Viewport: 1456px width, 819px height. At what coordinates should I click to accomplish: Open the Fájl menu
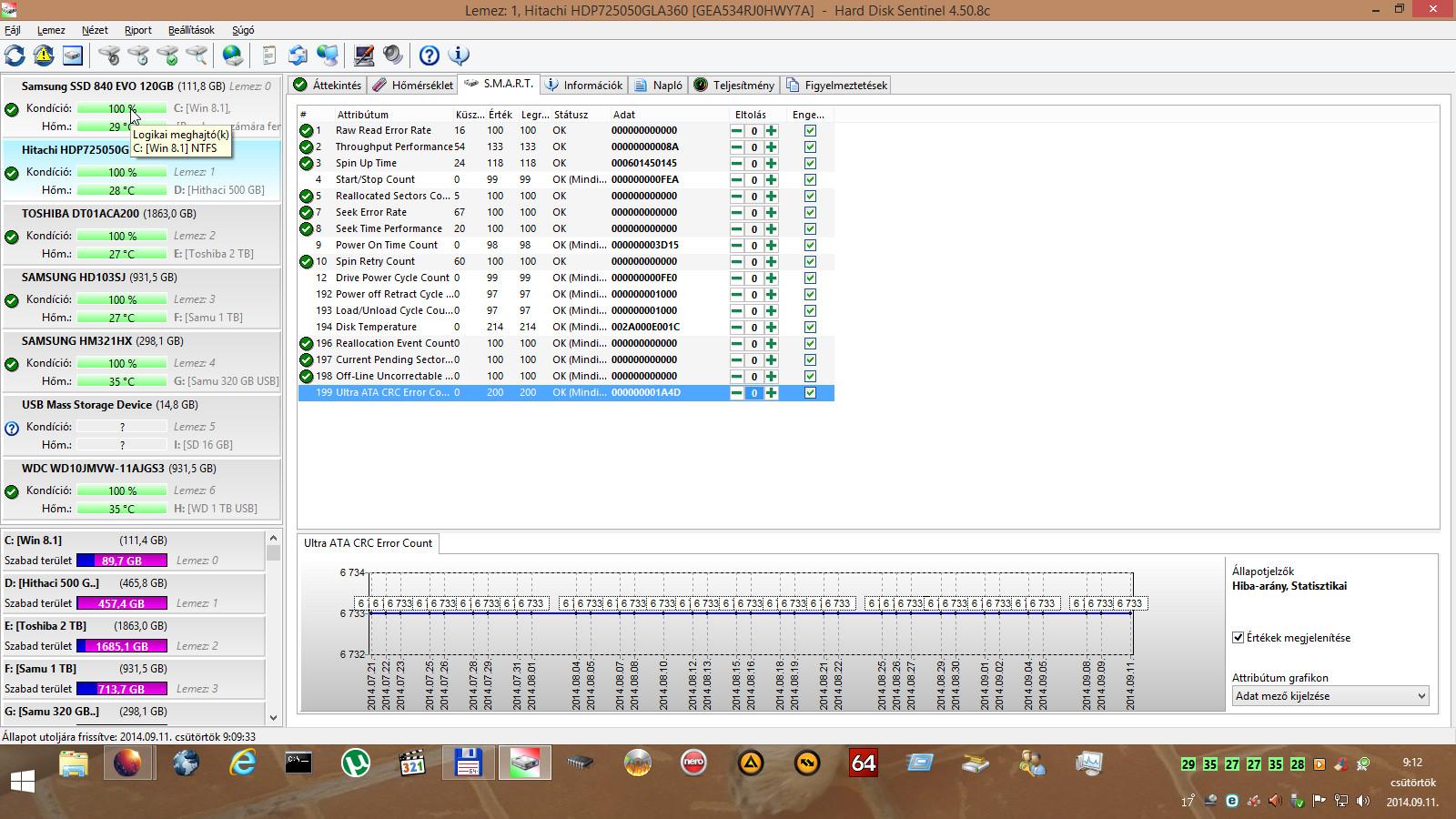pyautogui.click(x=13, y=30)
